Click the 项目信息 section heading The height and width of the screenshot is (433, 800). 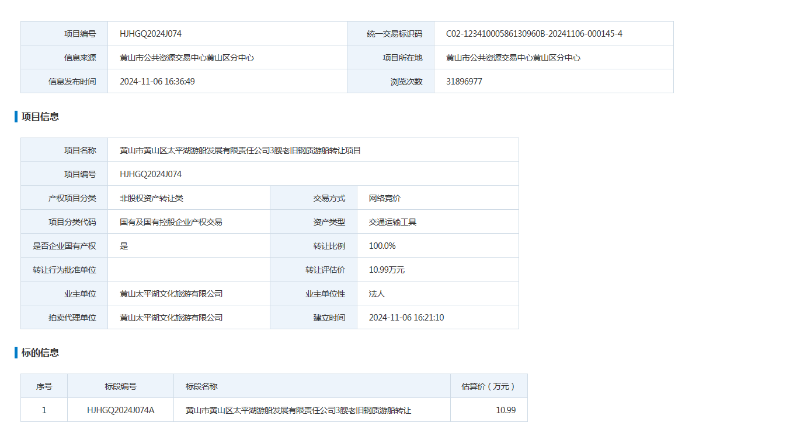click(x=40, y=117)
